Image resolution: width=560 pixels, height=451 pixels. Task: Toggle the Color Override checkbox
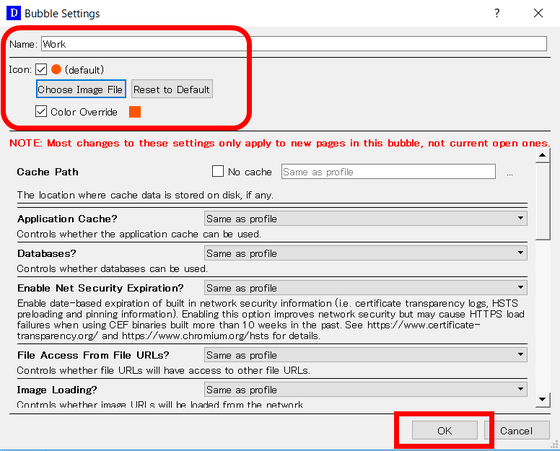pyautogui.click(x=41, y=111)
